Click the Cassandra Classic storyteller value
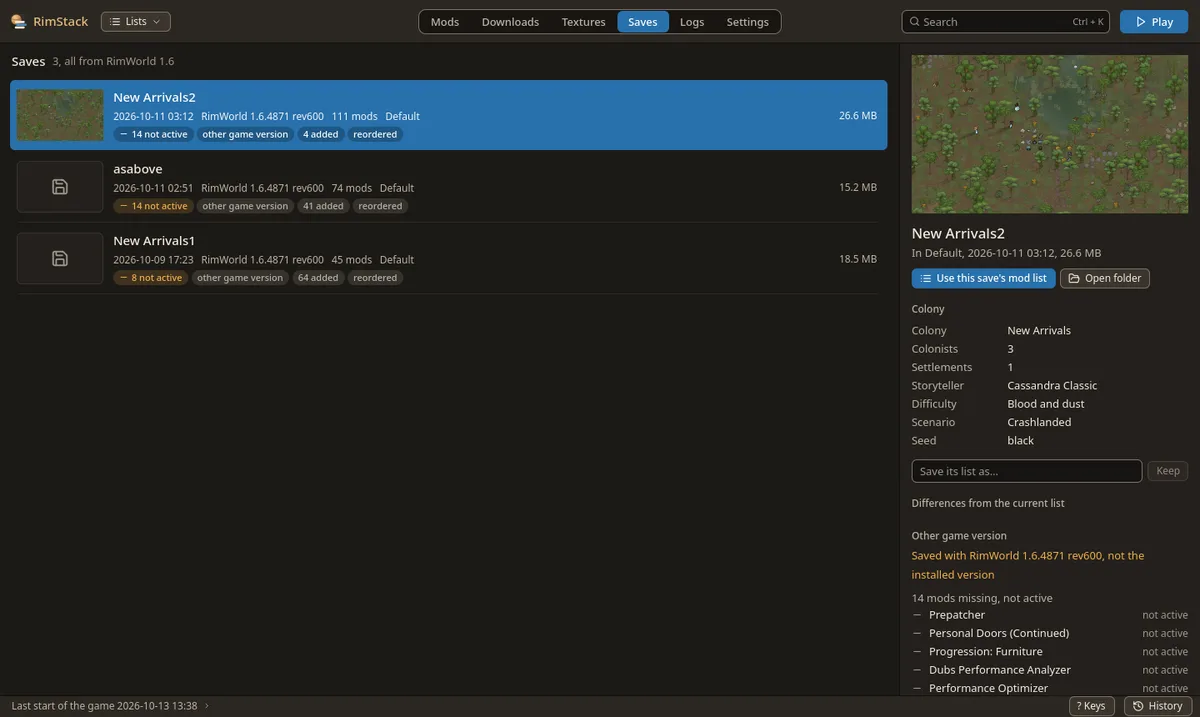This screenshot has width=1200, height=717. pos(1052,386)
